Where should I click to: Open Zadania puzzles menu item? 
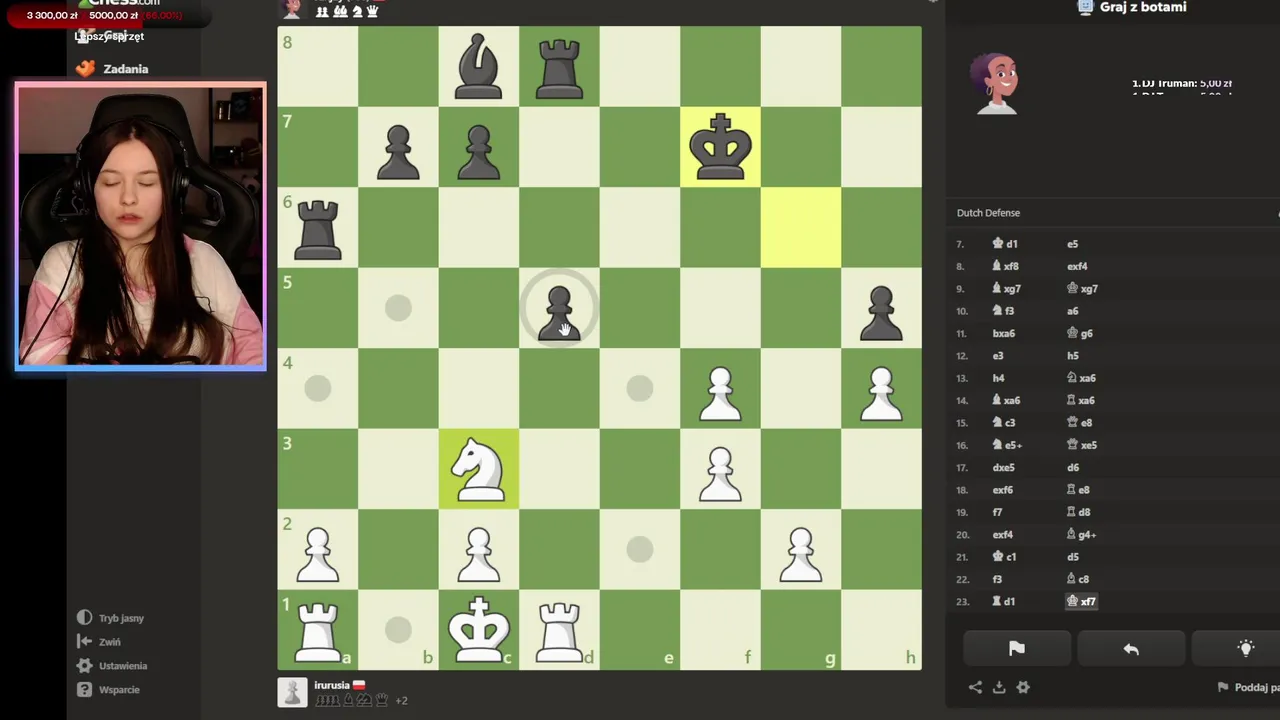click(x=112, y=69)
